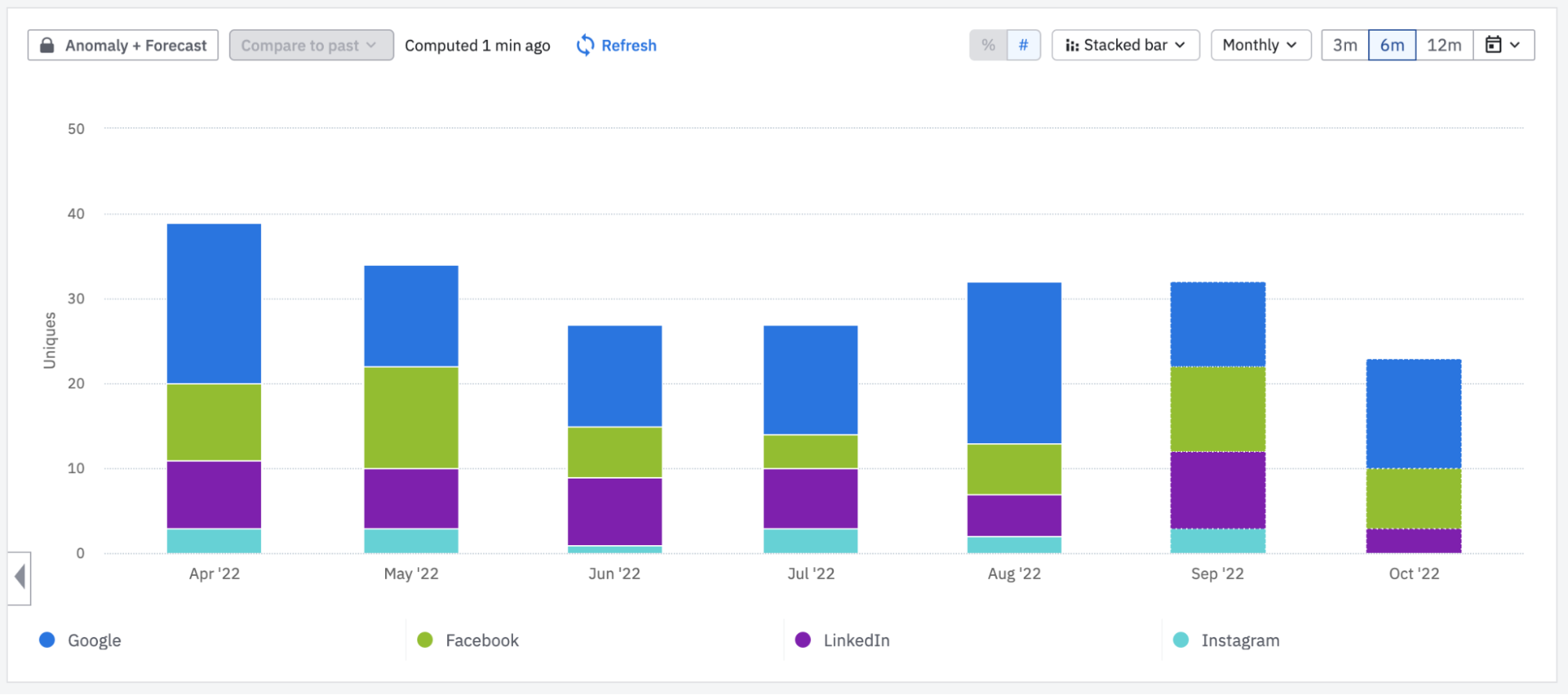Click the Uniques y-axis title

tap(50, 340)
